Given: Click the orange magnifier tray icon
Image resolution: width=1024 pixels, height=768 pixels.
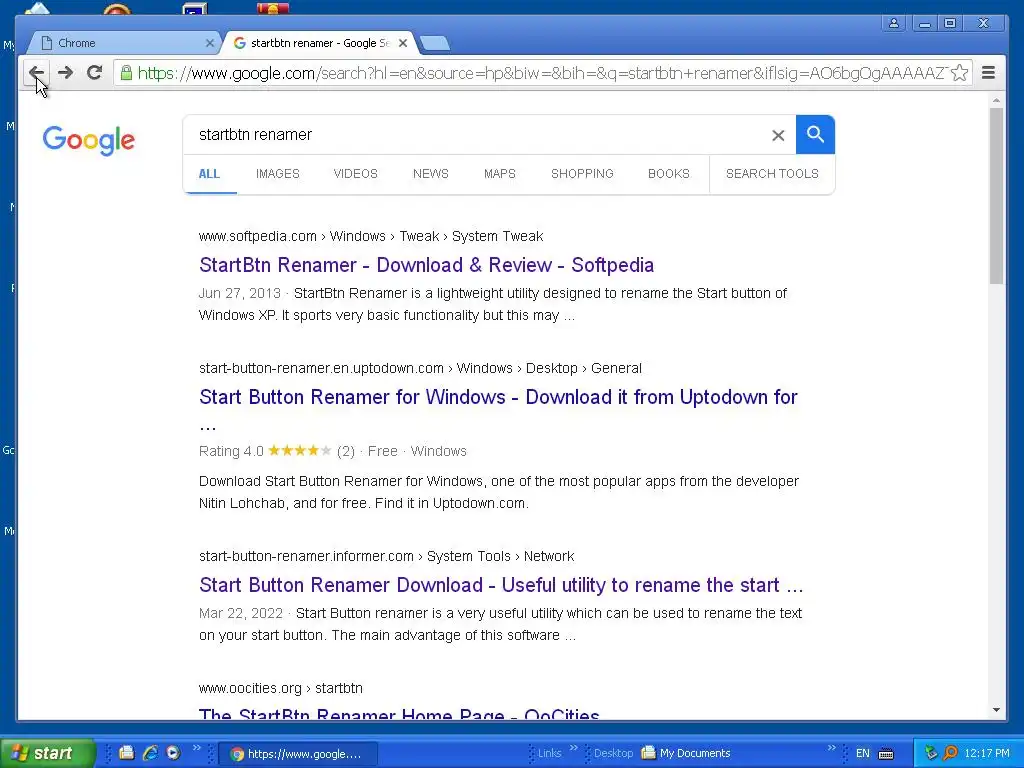Looking at the screenshot, I should 951,753.
